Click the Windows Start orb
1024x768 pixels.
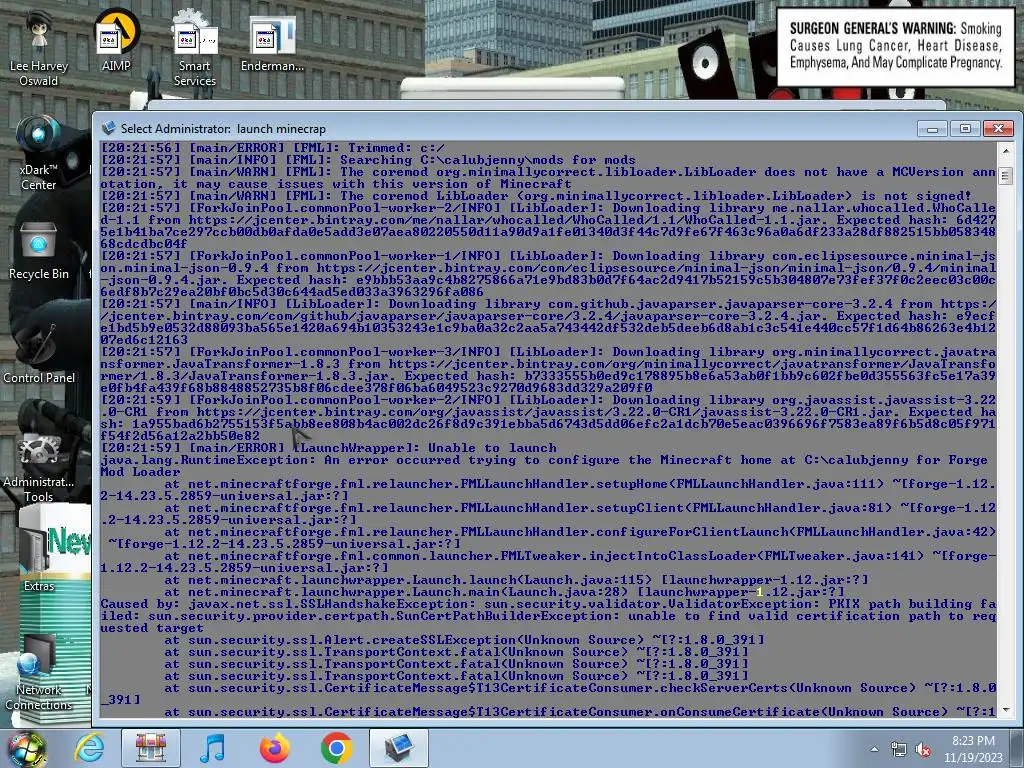coord(27,748)
